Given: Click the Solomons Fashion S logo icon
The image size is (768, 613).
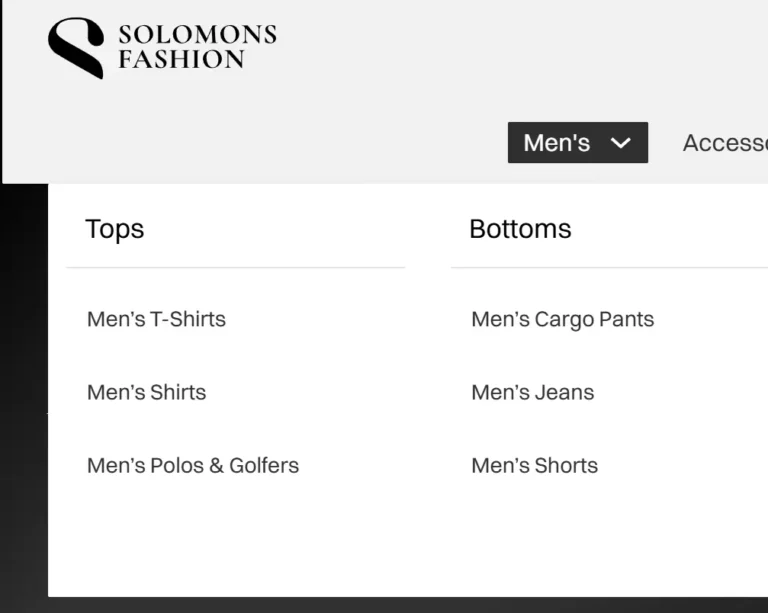Looking at the screenshot, I should coord(76,47).
